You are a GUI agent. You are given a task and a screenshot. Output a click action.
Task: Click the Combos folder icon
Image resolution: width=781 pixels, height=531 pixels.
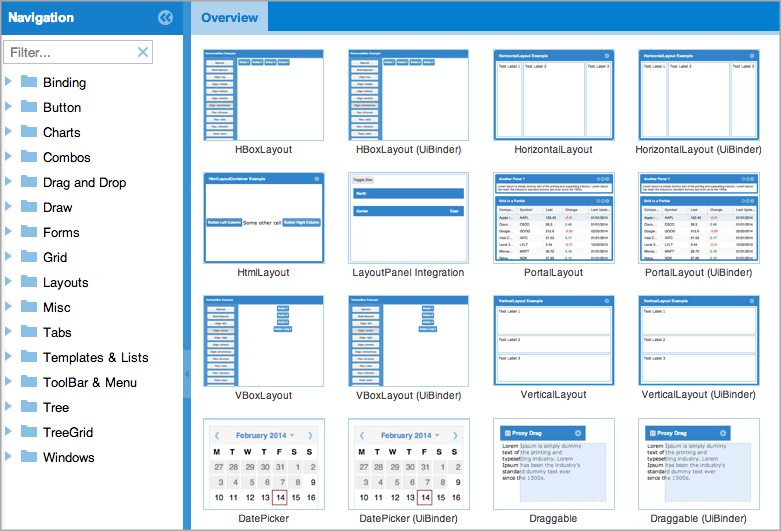[x=29, y=156]
